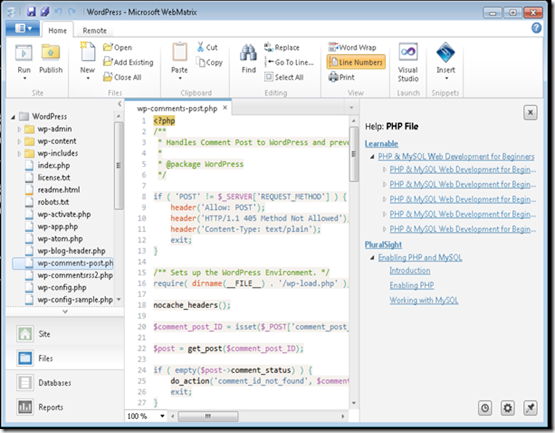
Task: Open the Home ribbon tab
Action: 57,31
